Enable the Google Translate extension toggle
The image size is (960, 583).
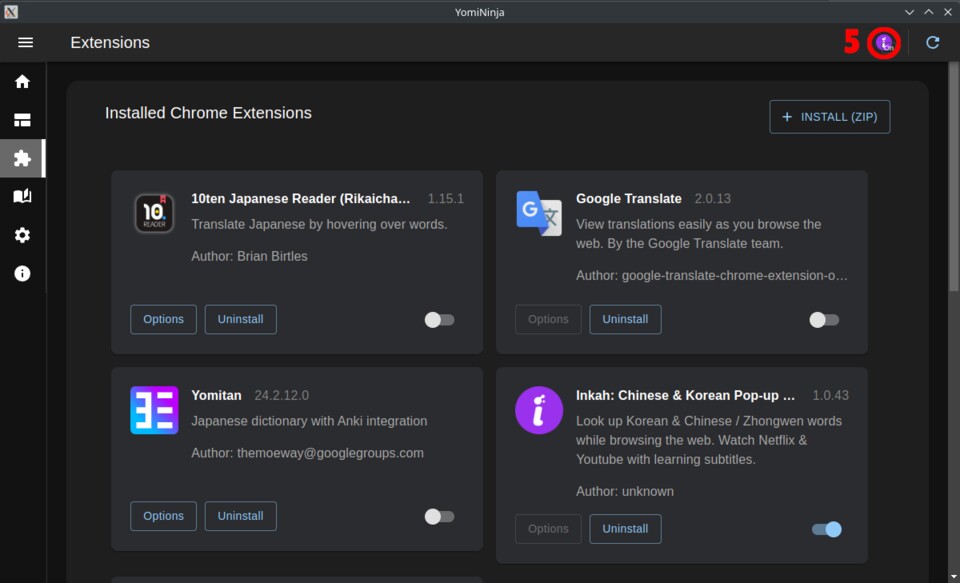coord(823,320)
